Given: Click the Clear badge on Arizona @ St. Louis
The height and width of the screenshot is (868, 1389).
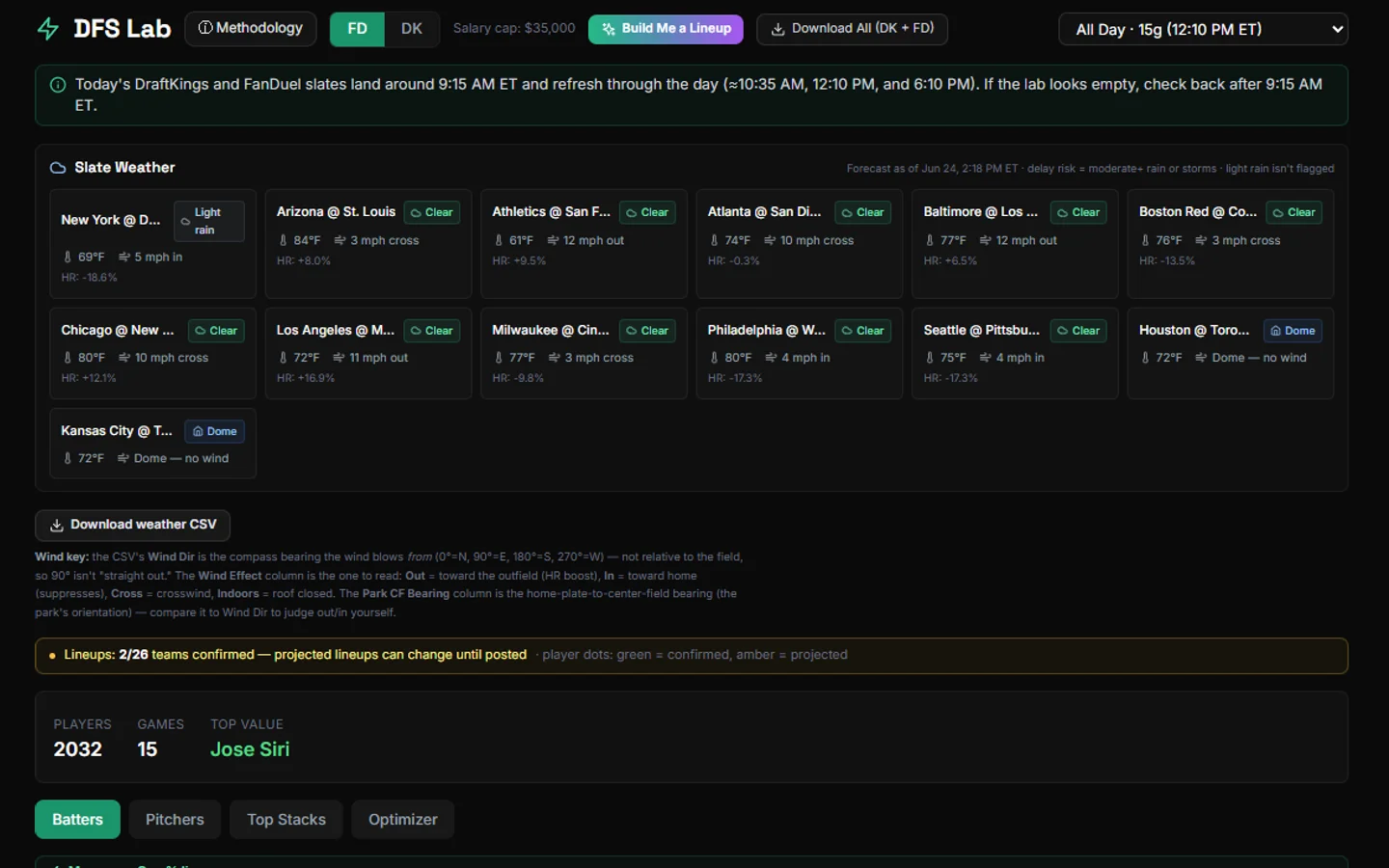Looking at the screenshot, I should click(x=431, y=212).
